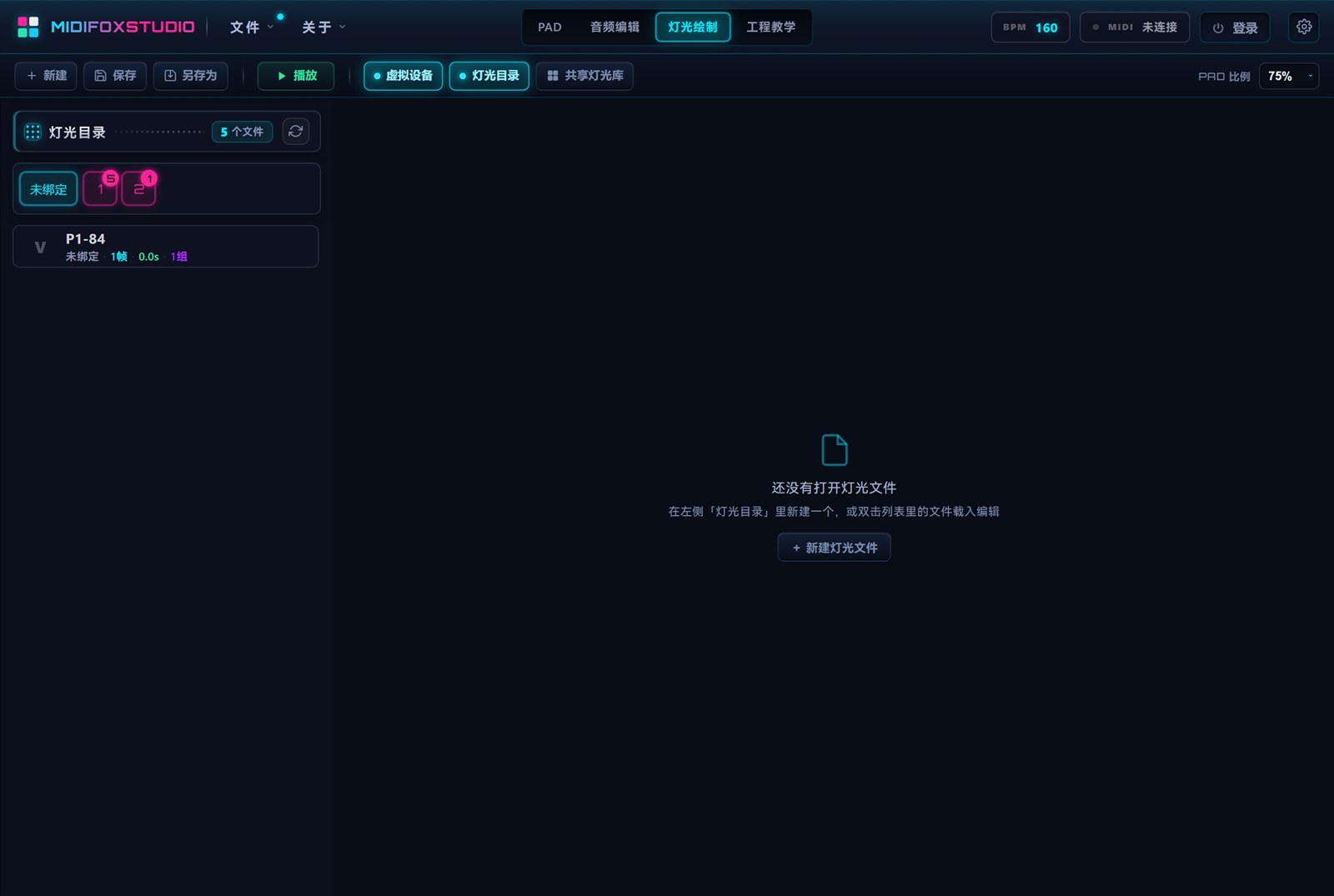1334x896 pixels.
Task: Click the 新建 button
Action: 46,76
